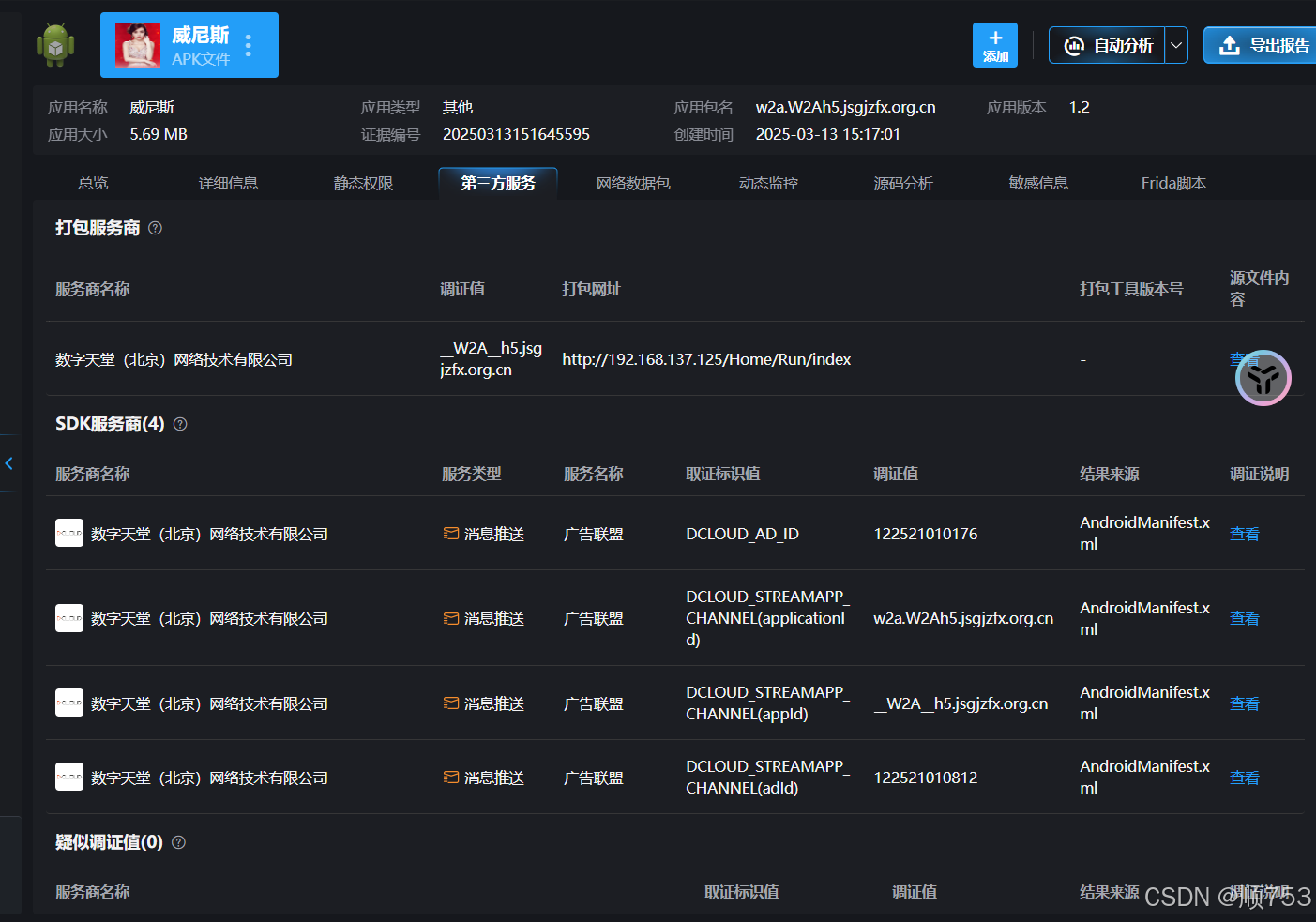Click 打包工具版本号 column header
This screenshot has width=1316, height=922.
[1131, 289]
